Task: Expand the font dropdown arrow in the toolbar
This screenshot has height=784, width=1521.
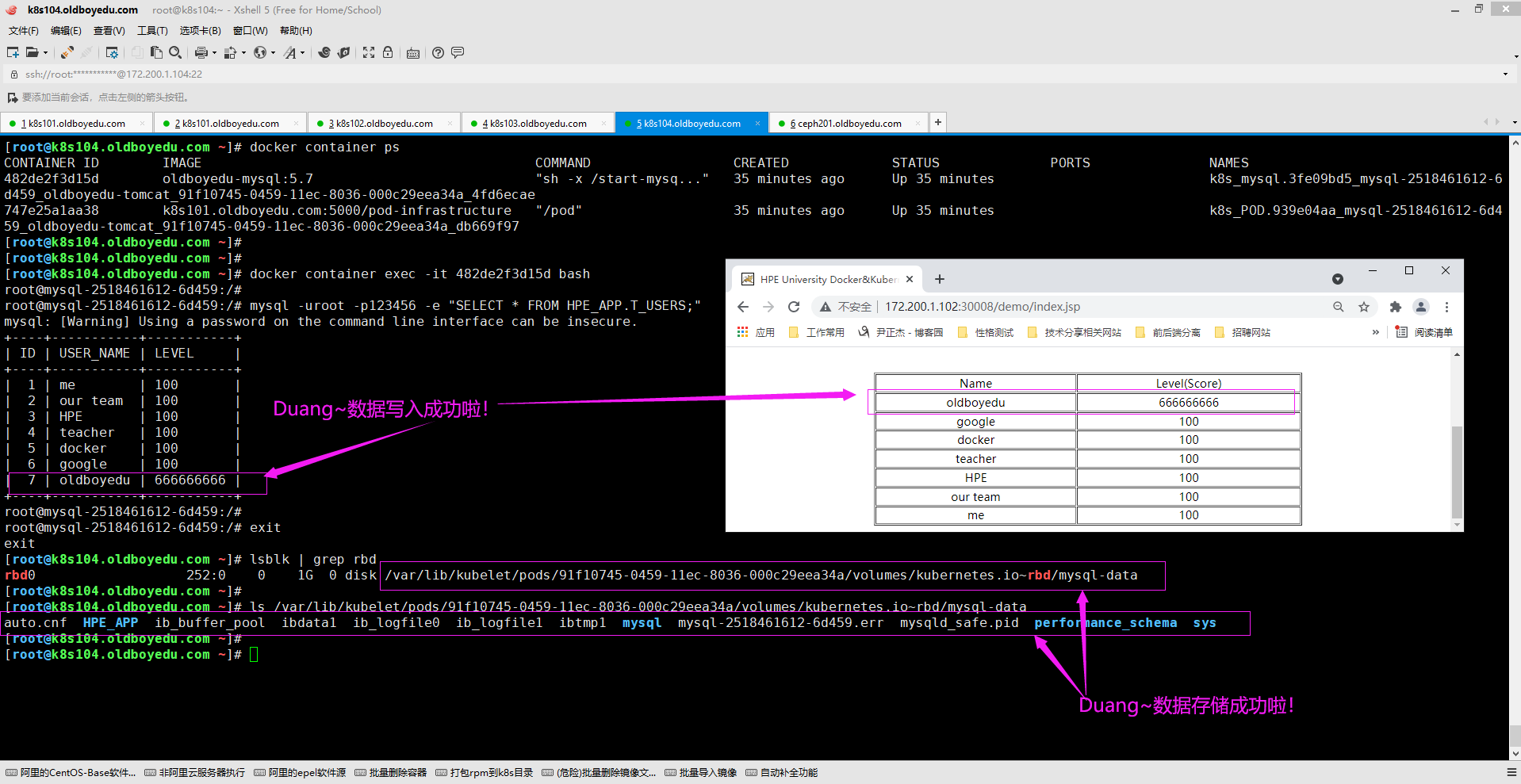Action: (x=302, y=53)
